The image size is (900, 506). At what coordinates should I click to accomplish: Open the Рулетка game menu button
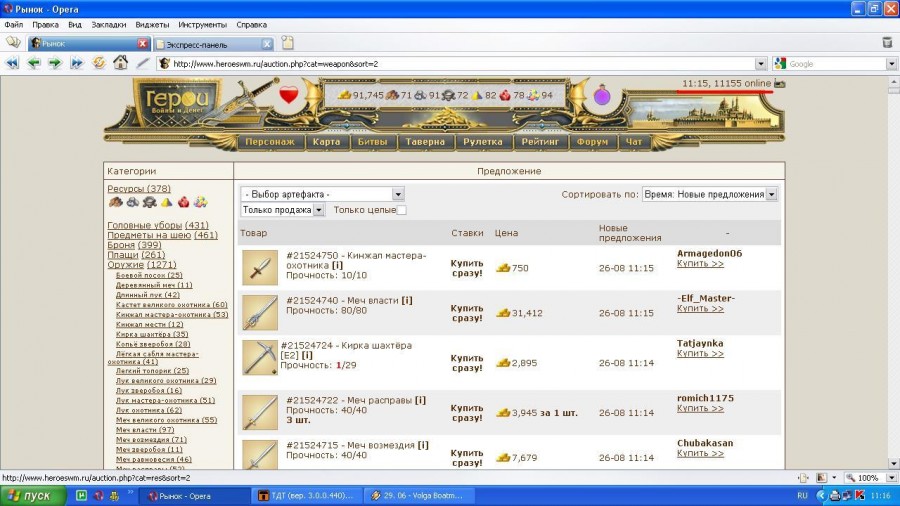[483, 142]
